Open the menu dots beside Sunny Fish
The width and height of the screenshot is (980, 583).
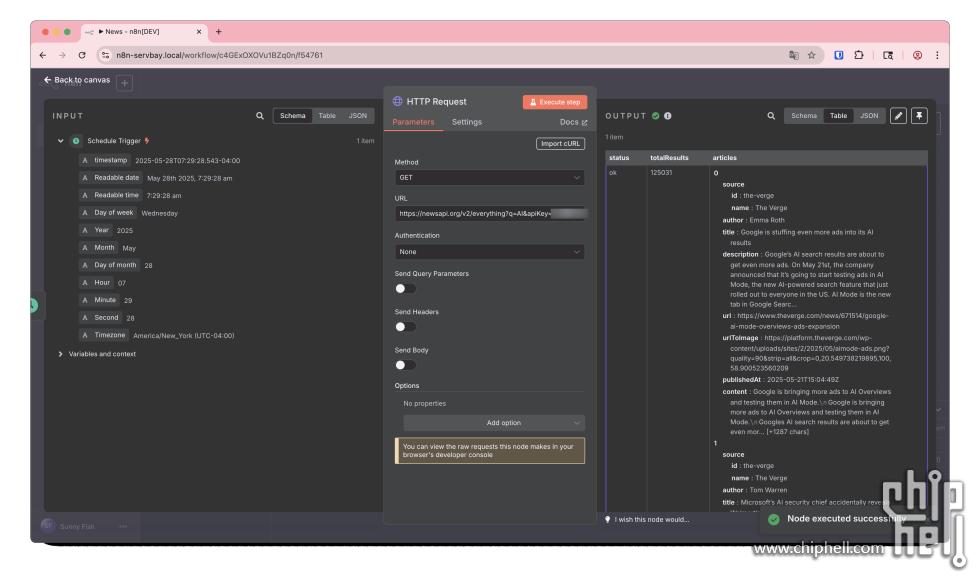coord(122,526)
